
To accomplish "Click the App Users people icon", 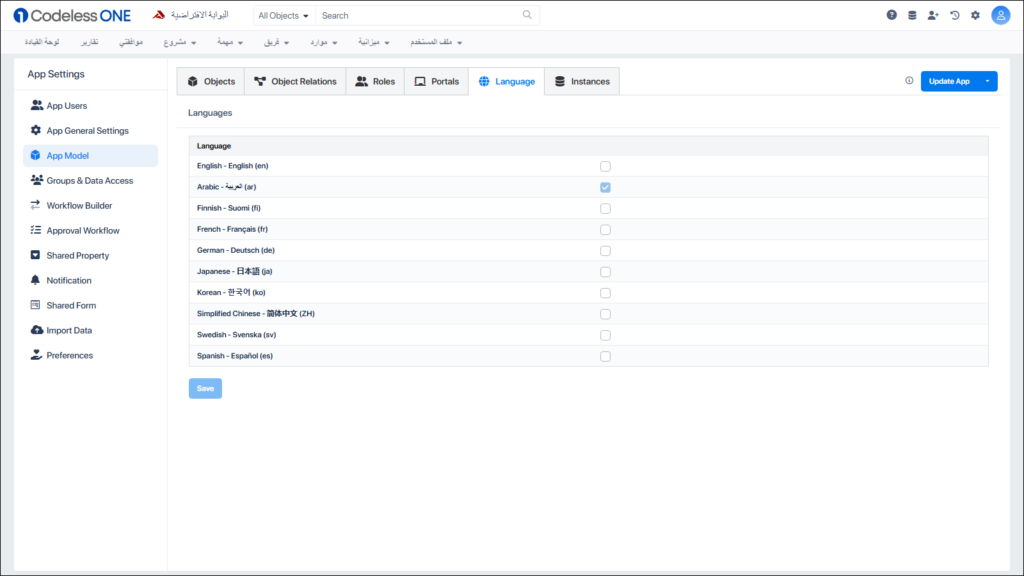I will tap(37, 105).
